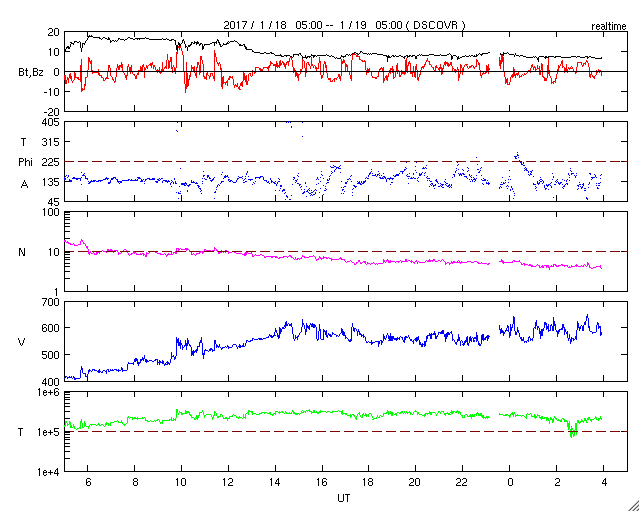Viewport: 640px width, 512px height.
Task: Click the "18" hour tick on the UT axis
Action: pyautogui.click(x=369, y=483)
